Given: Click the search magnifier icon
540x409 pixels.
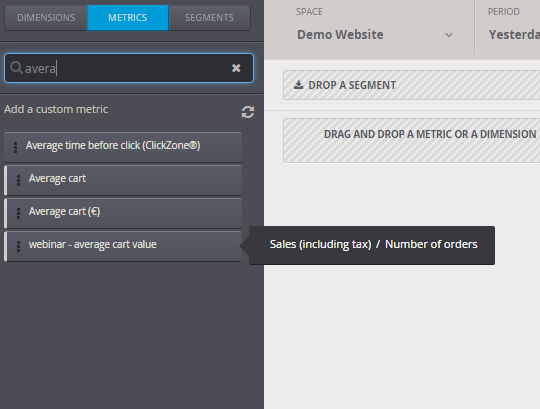Looking at the screenshot, I should pos(16,68).
